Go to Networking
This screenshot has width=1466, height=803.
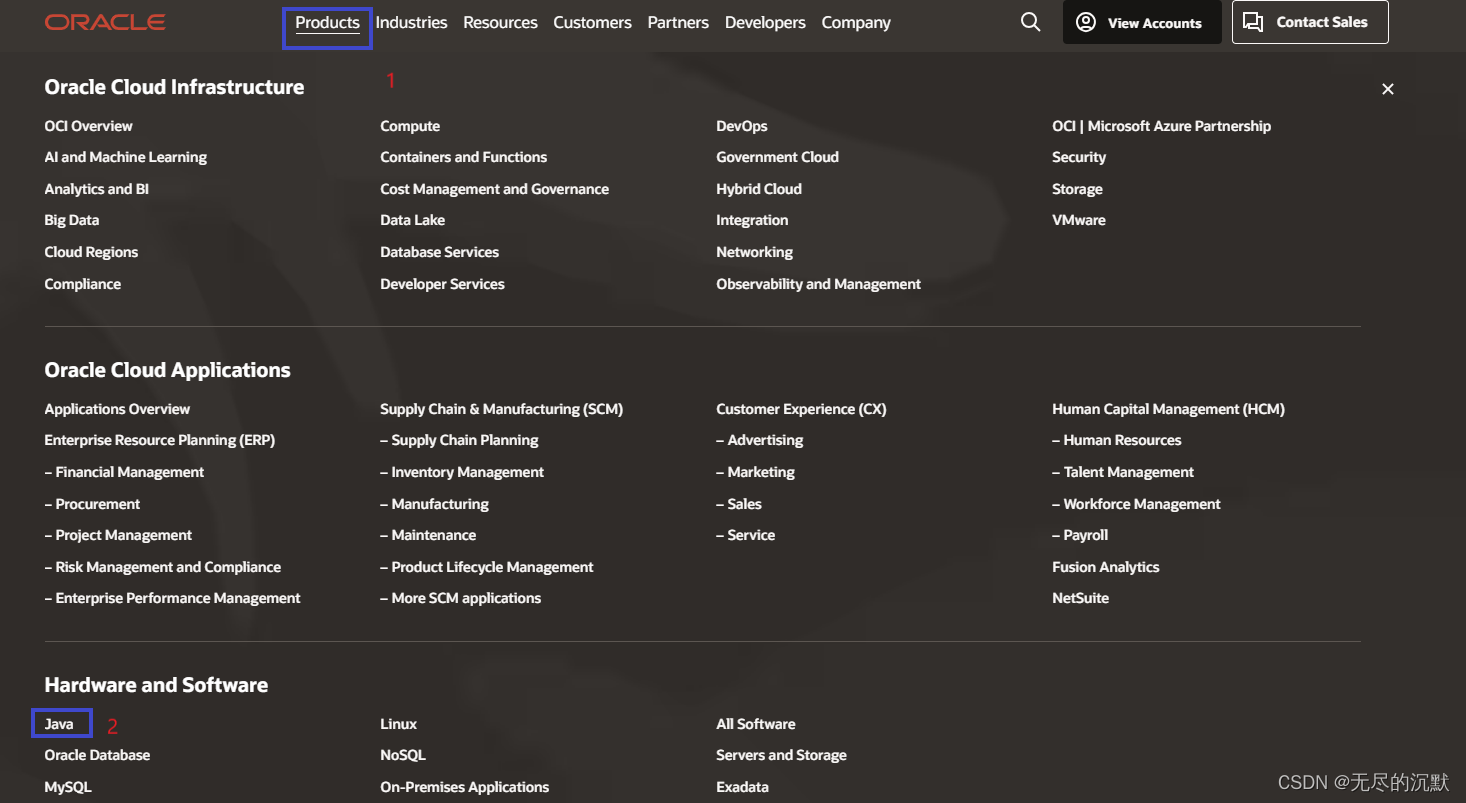pos(754,252)
